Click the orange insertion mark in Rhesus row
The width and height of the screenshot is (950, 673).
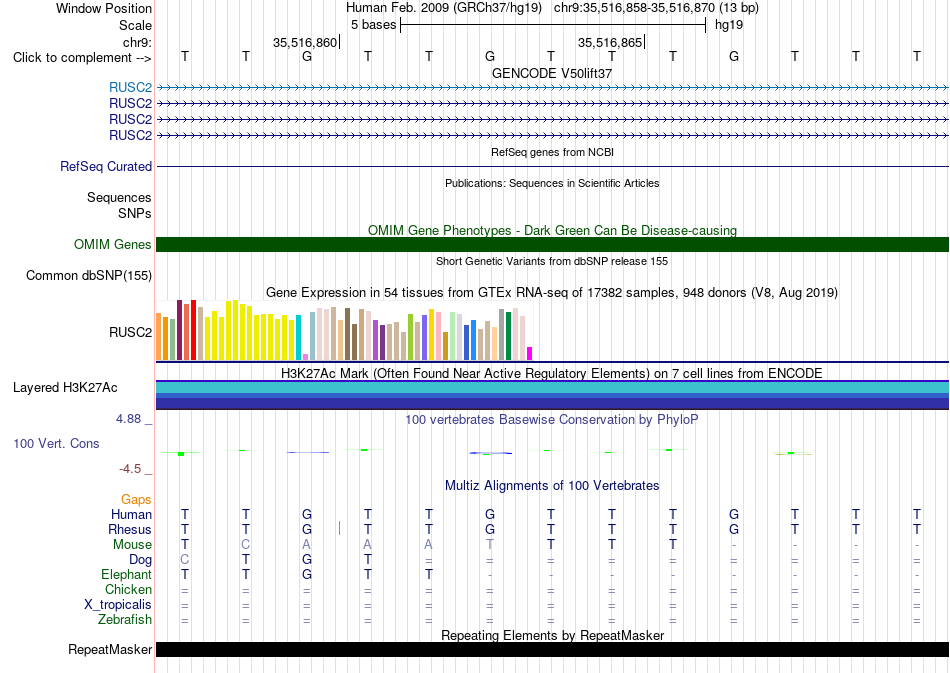339,528
